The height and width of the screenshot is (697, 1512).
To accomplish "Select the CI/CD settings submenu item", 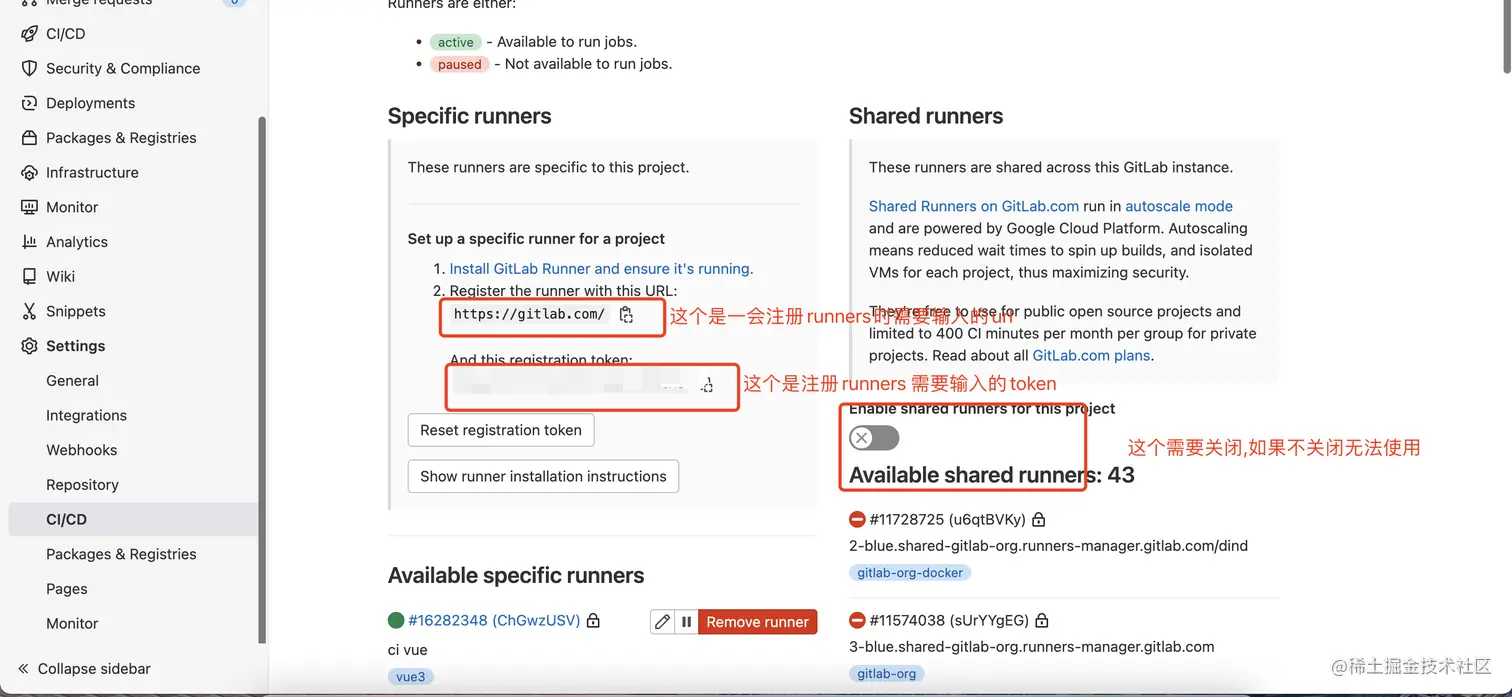I will pos(133,520).
